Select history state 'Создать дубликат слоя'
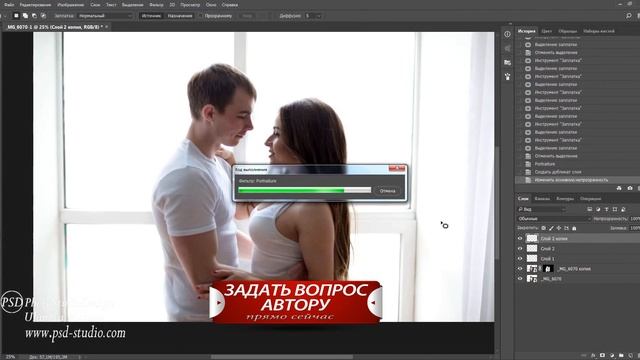The width and height of the screenshot is (640, 360). point(558,172)
